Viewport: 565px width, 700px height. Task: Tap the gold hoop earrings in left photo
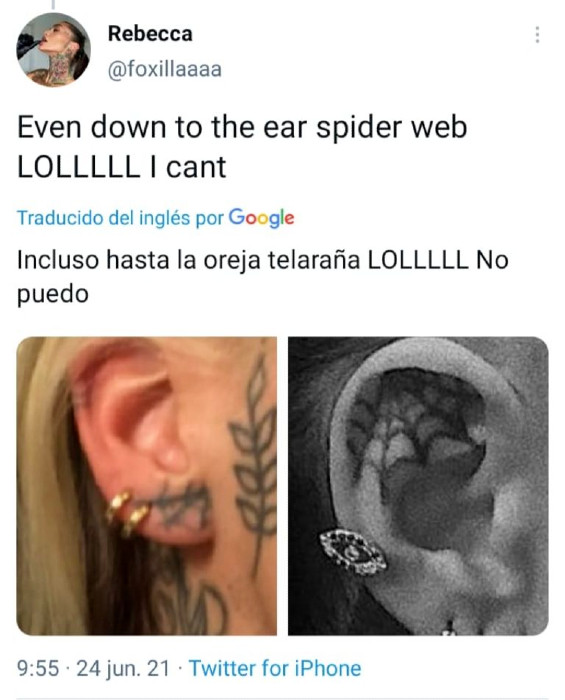[x=127, y=512]
